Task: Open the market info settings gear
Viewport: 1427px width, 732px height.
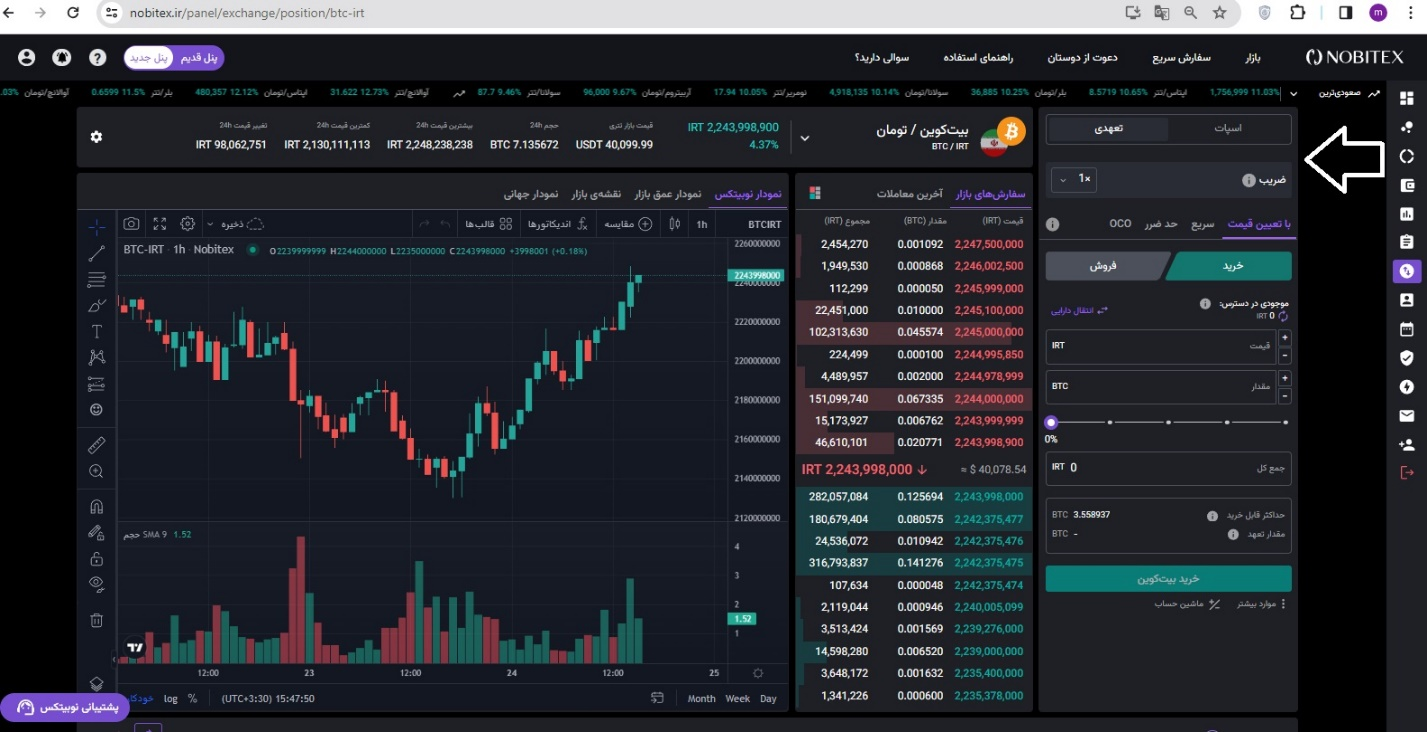Action: 96,136
